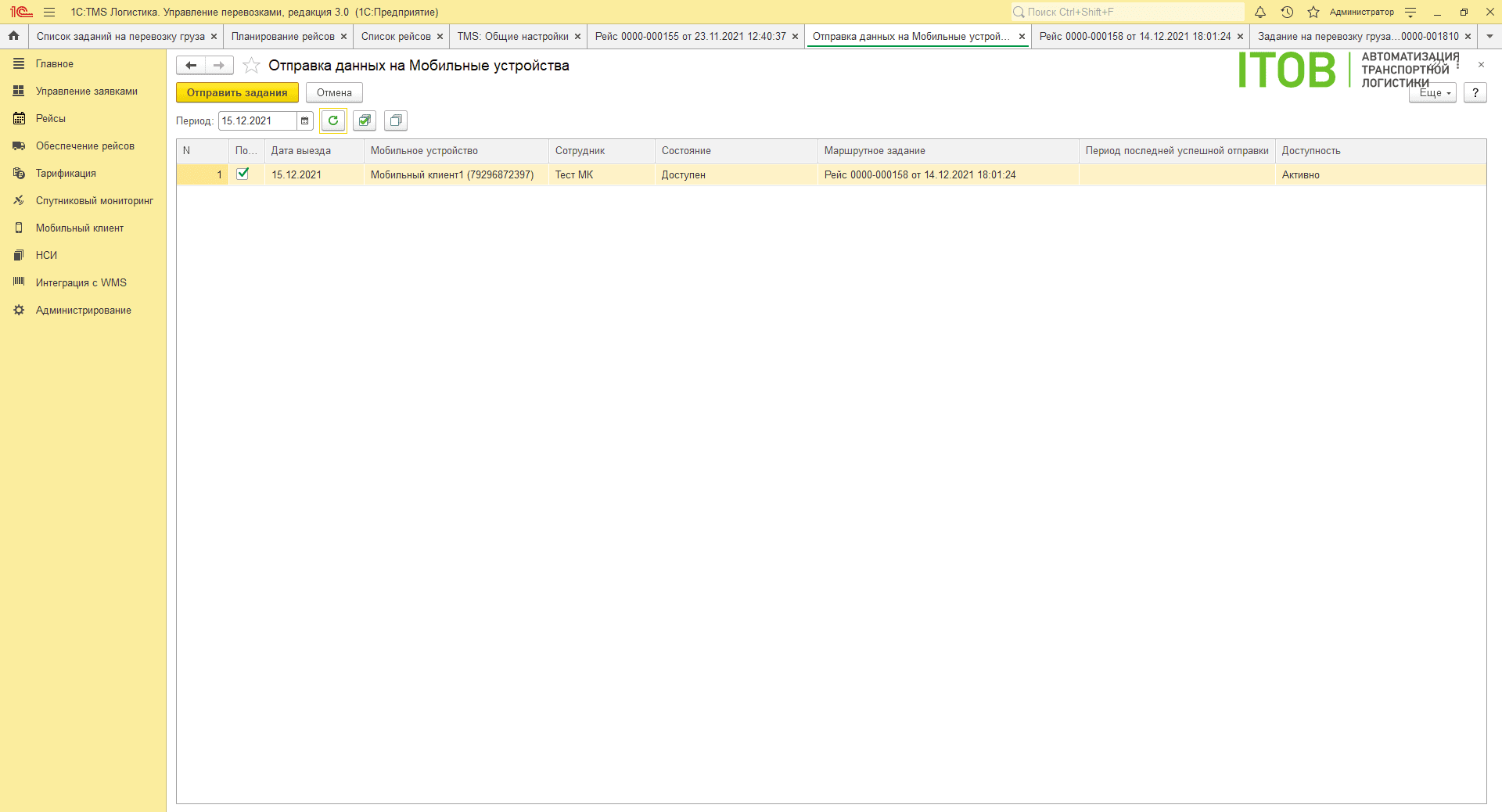
Task: Add this page to favorites star
Action: (251, 66)
